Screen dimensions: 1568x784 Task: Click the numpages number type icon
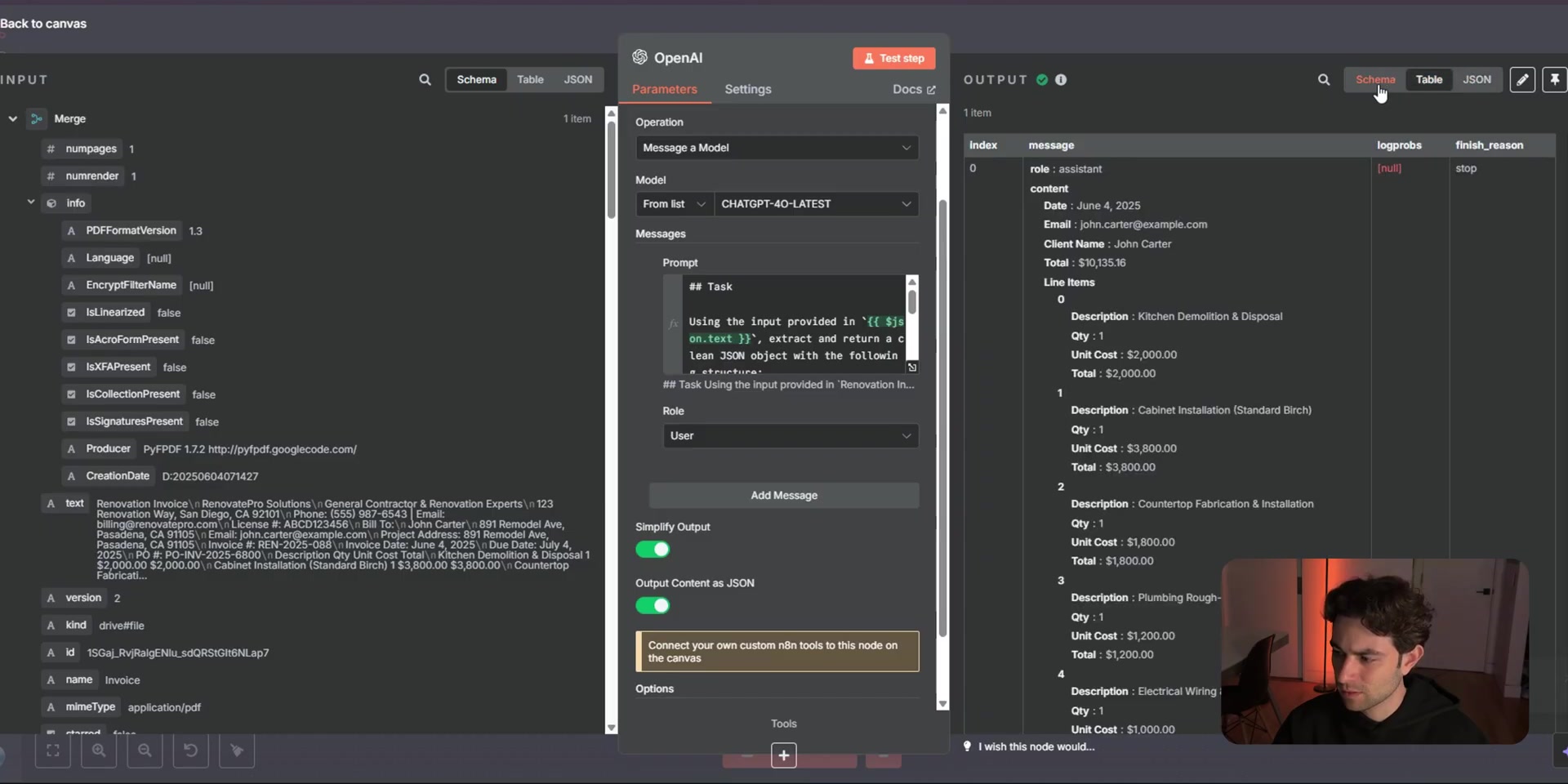coord(51,149)
